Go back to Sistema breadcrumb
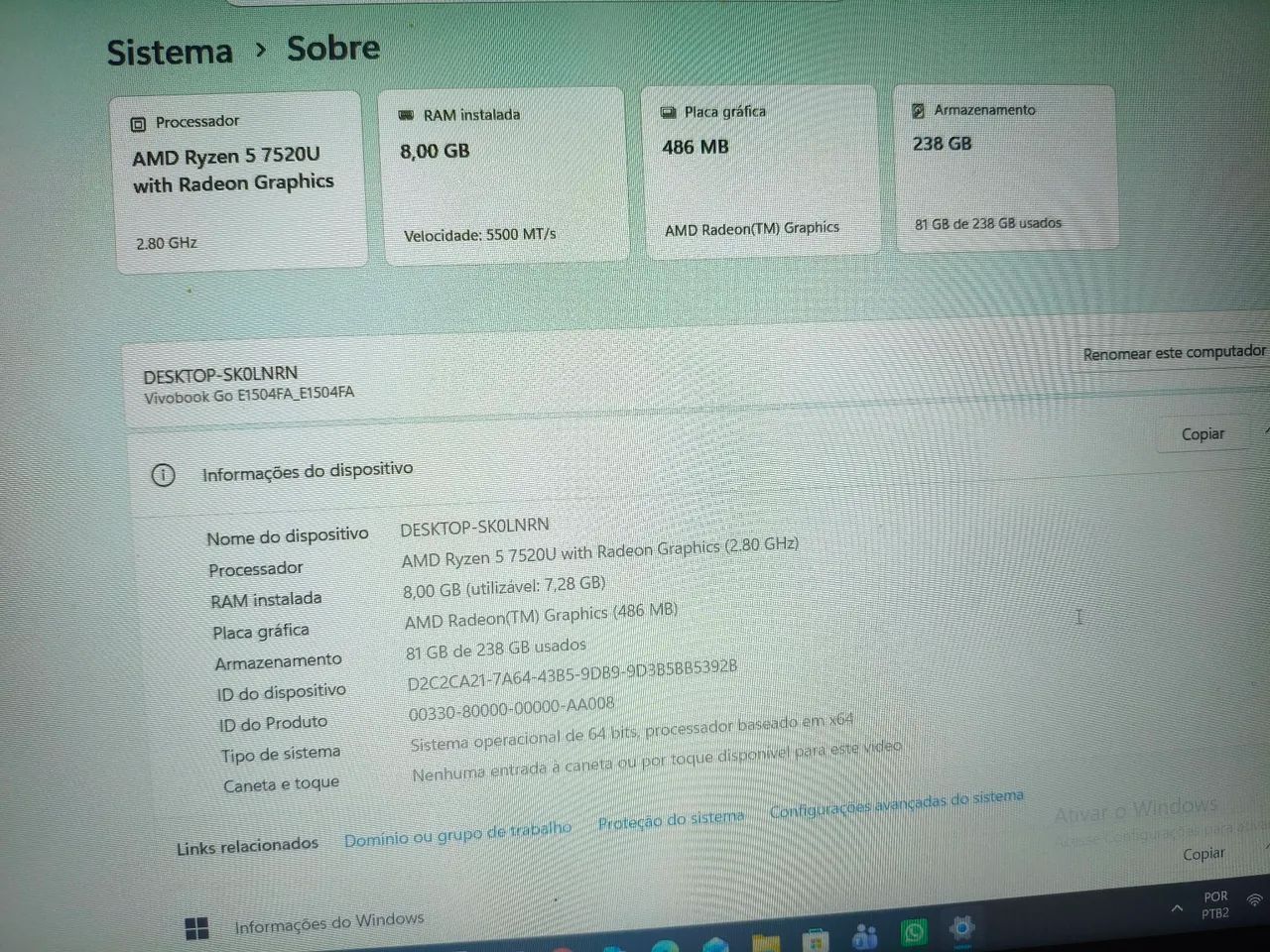The image size is (1270, 952). coord(170,52)
